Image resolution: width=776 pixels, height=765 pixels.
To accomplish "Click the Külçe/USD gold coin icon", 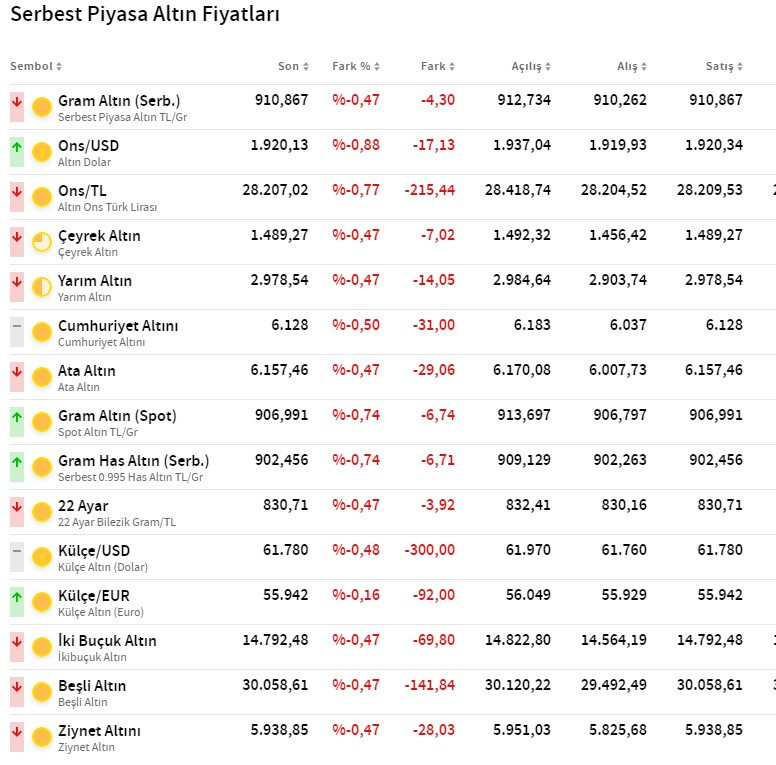I will click(x=42, y=558).
